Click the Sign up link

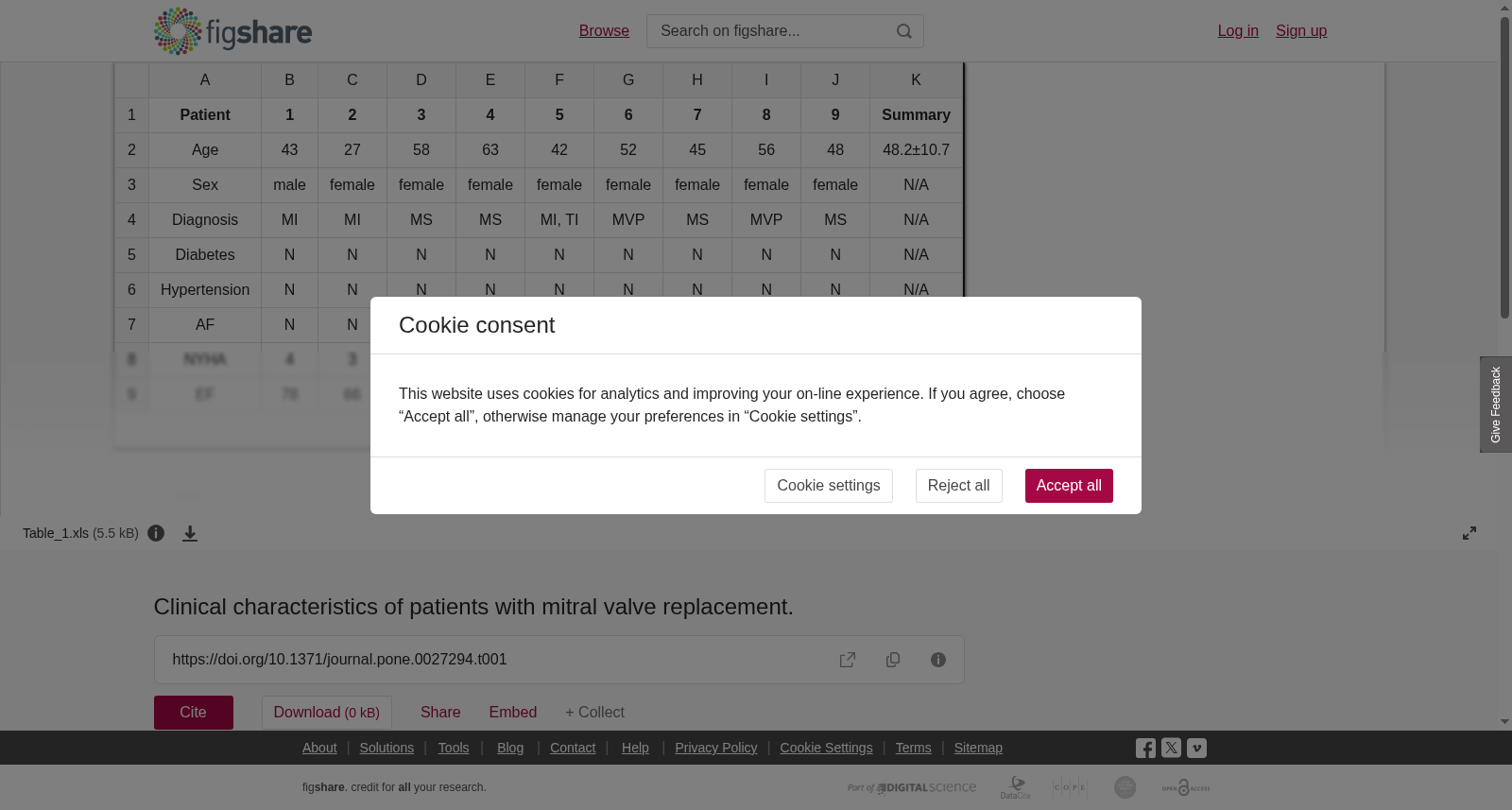1301,31
